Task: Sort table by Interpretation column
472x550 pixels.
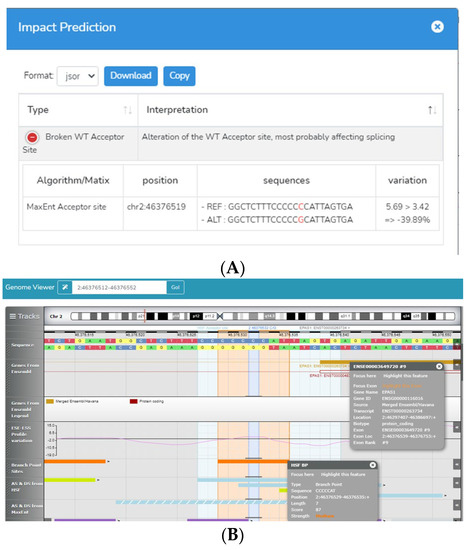Action: point(432,110)
